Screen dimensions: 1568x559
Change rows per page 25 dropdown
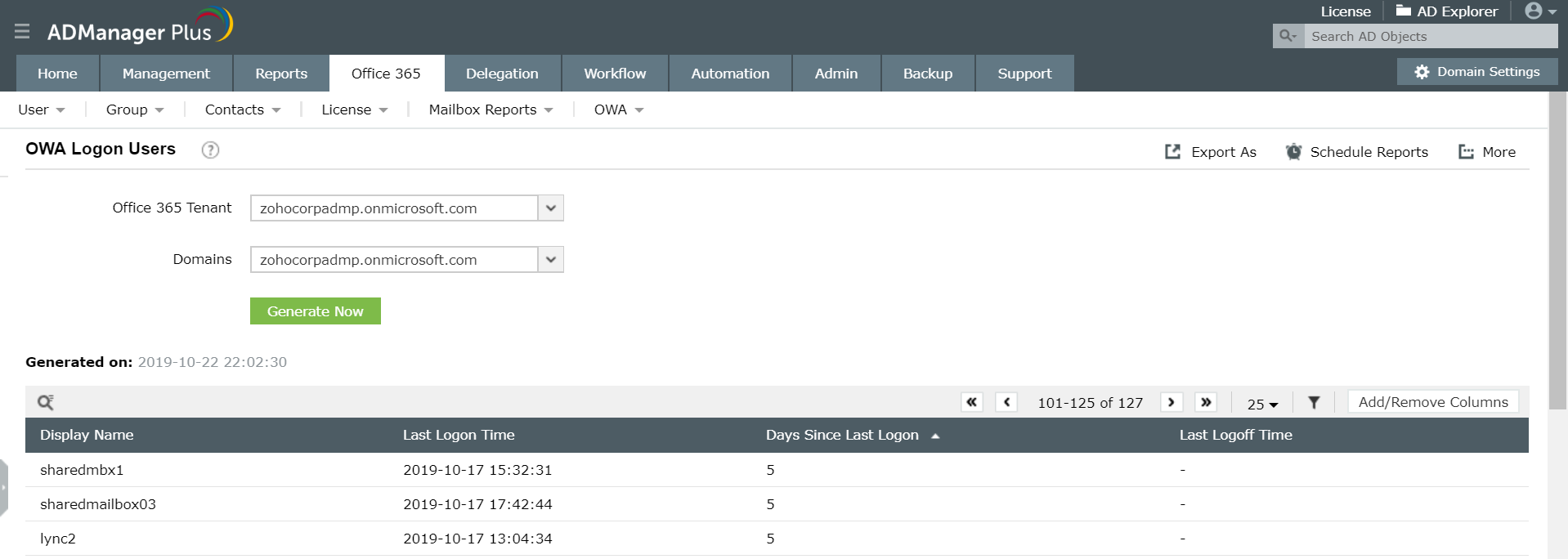(1262, 404)
